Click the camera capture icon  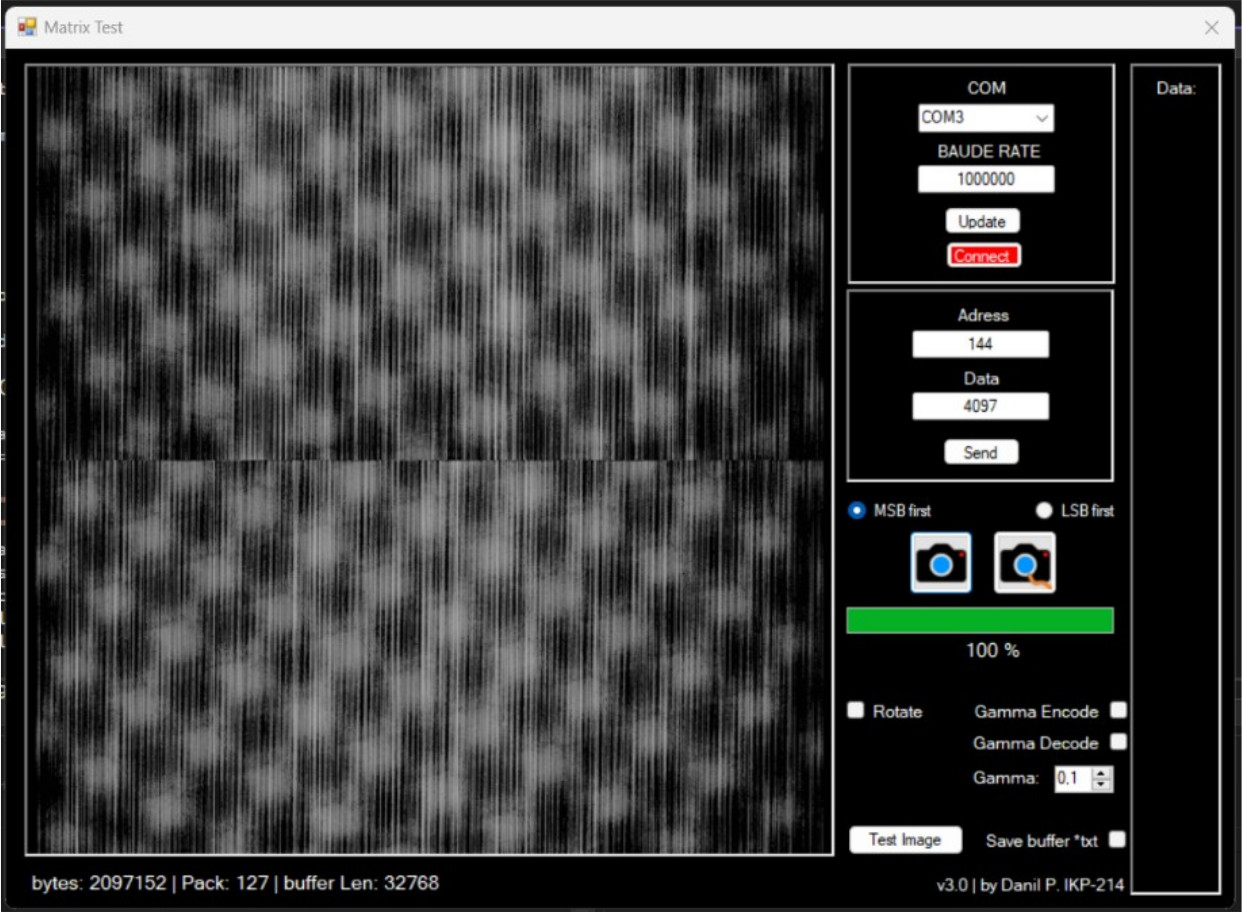(940, 563)
